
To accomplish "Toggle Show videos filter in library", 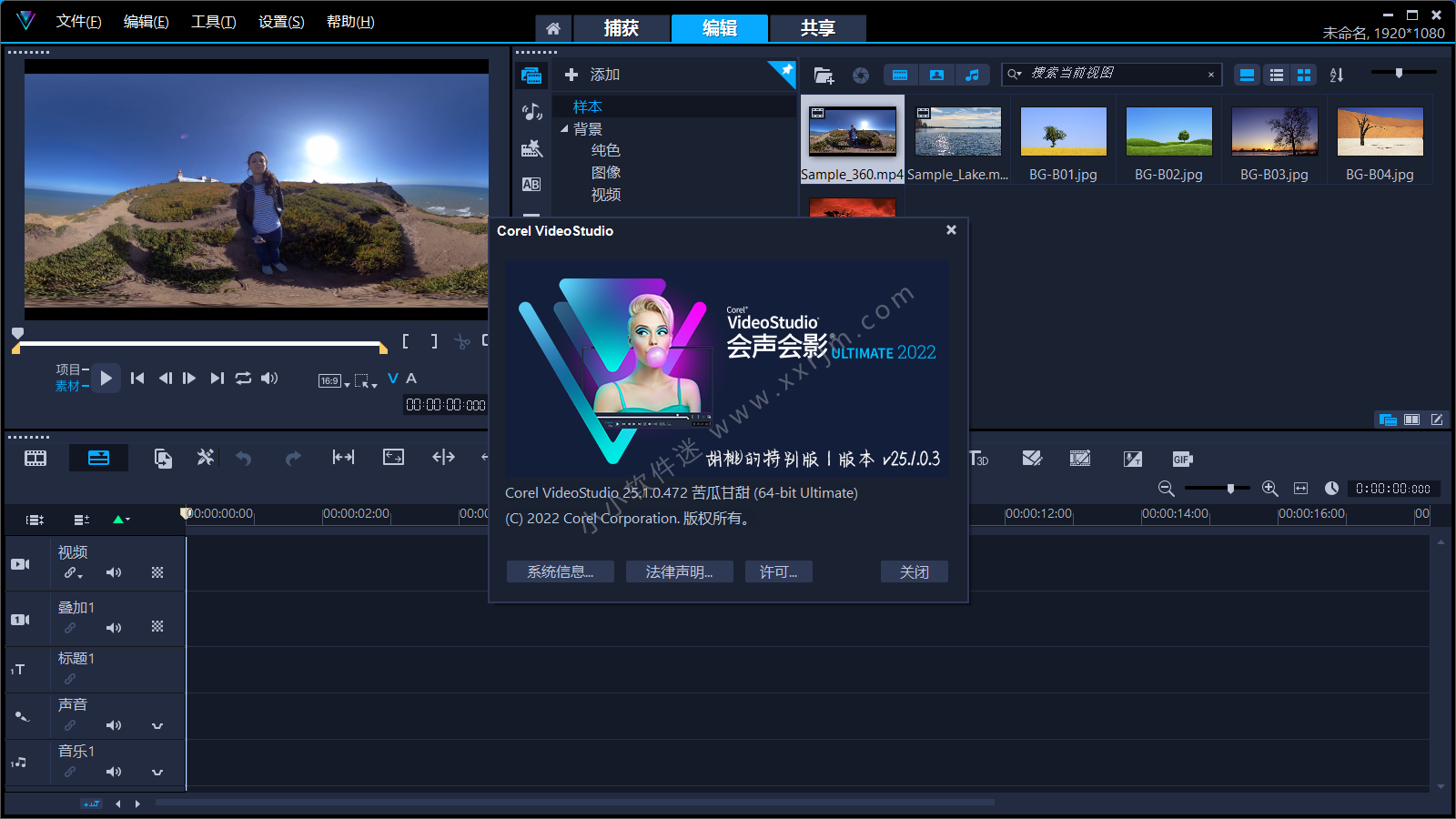I will tap(900, 75).
